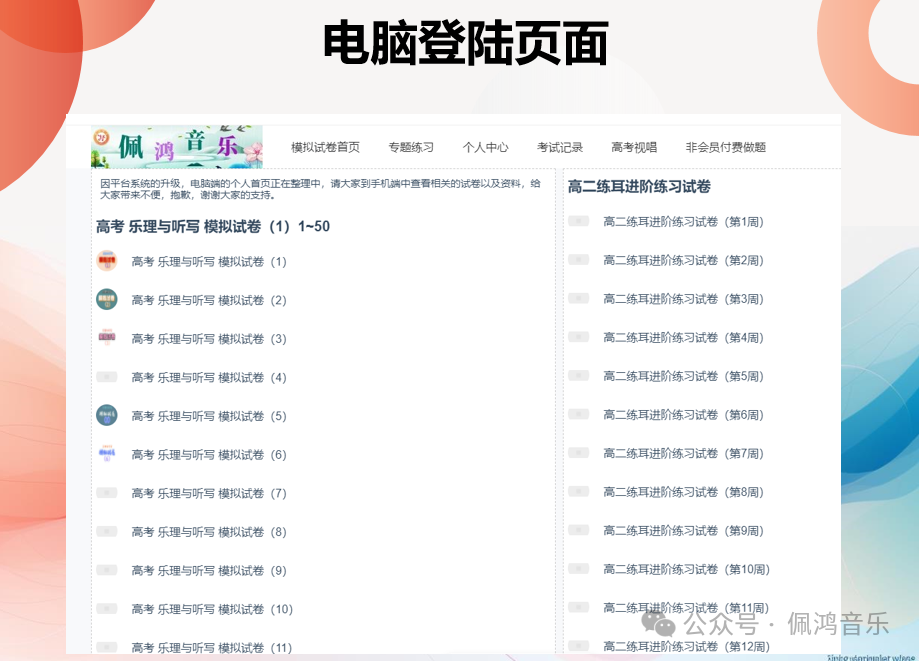The image size is (919, 661).
Task: Click the 因平台系统的升级 notice text
Action: pos(320,189)
